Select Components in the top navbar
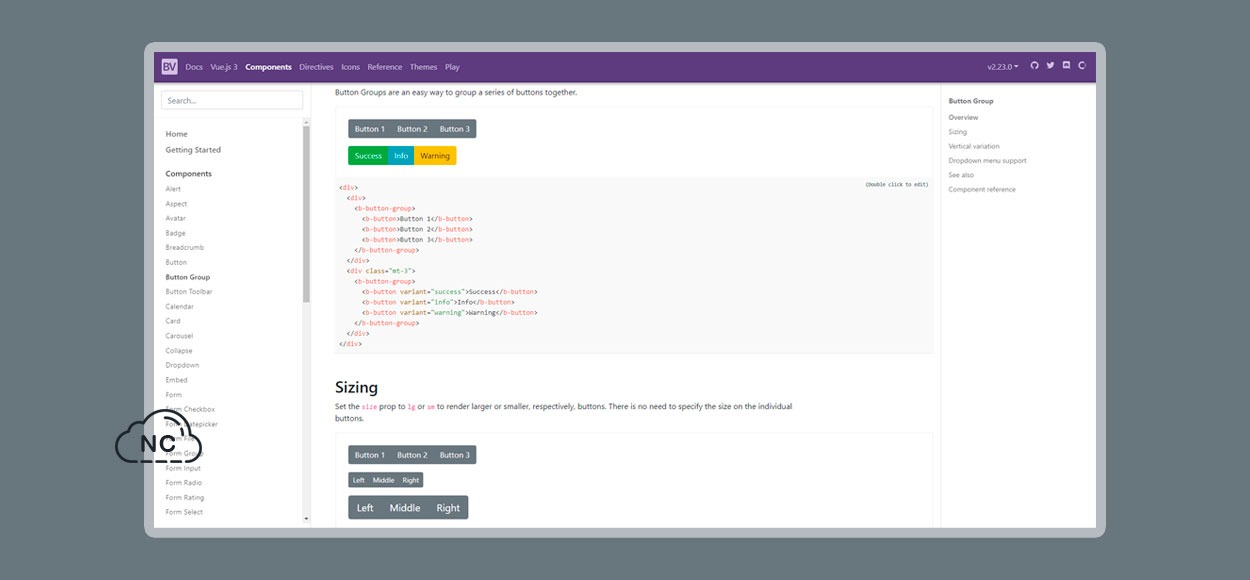Screen dimensions: 1250x580 pyautogui.click(x=268, y=67)
